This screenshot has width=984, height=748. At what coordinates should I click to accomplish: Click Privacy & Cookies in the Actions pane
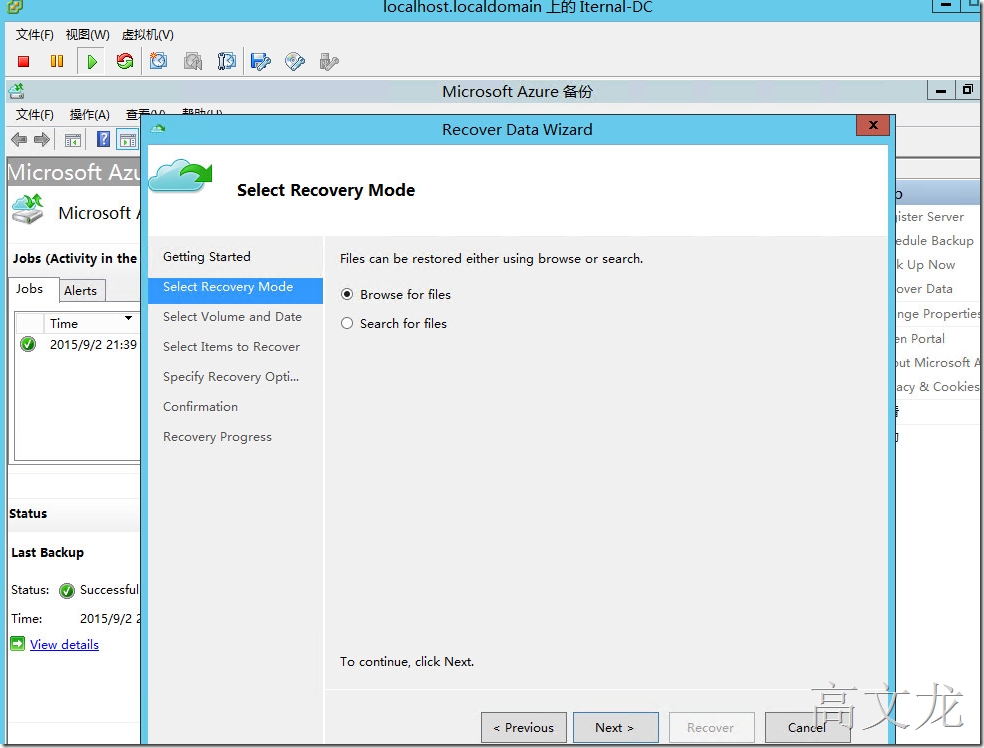coord(937,387)
